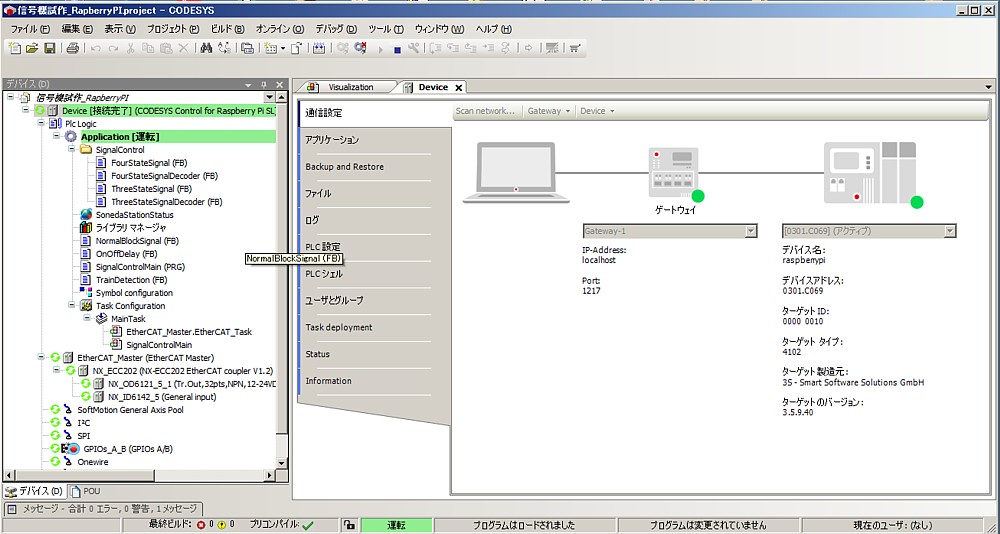Image resolution: width=1000 pixels, height=534 pixels.
Task: Collapse the EtherCAT_Master node
Action: [x=41, y=357]
